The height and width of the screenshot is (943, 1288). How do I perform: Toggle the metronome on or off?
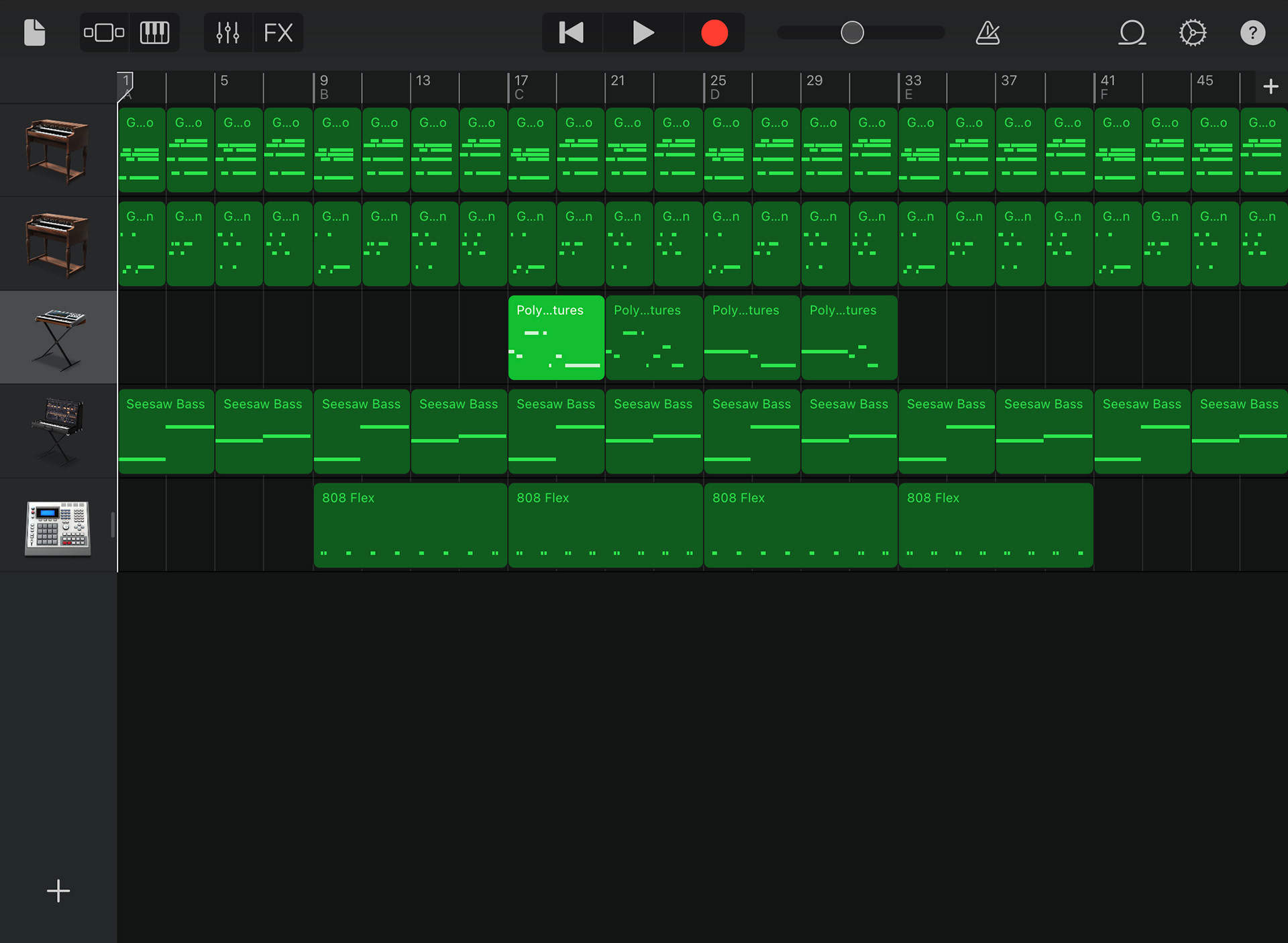pyautogui.click(x=987, y=32)
